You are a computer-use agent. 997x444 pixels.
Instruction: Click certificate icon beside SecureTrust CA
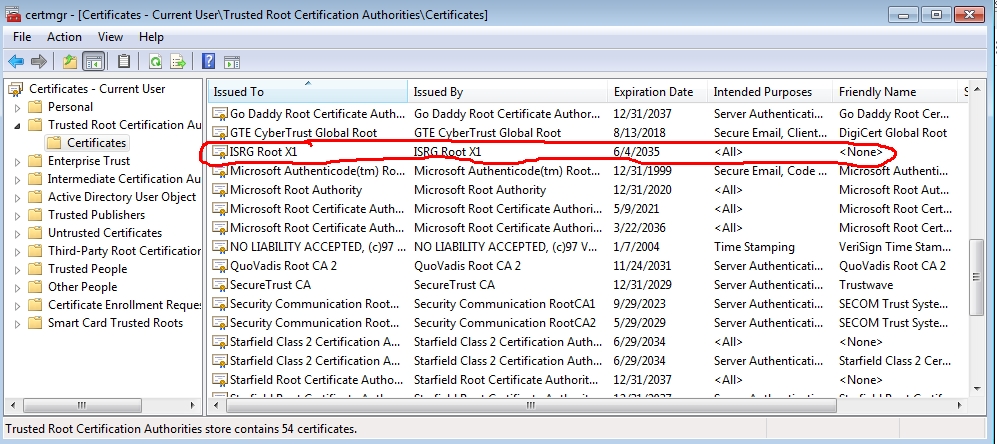tap(220, 285)
